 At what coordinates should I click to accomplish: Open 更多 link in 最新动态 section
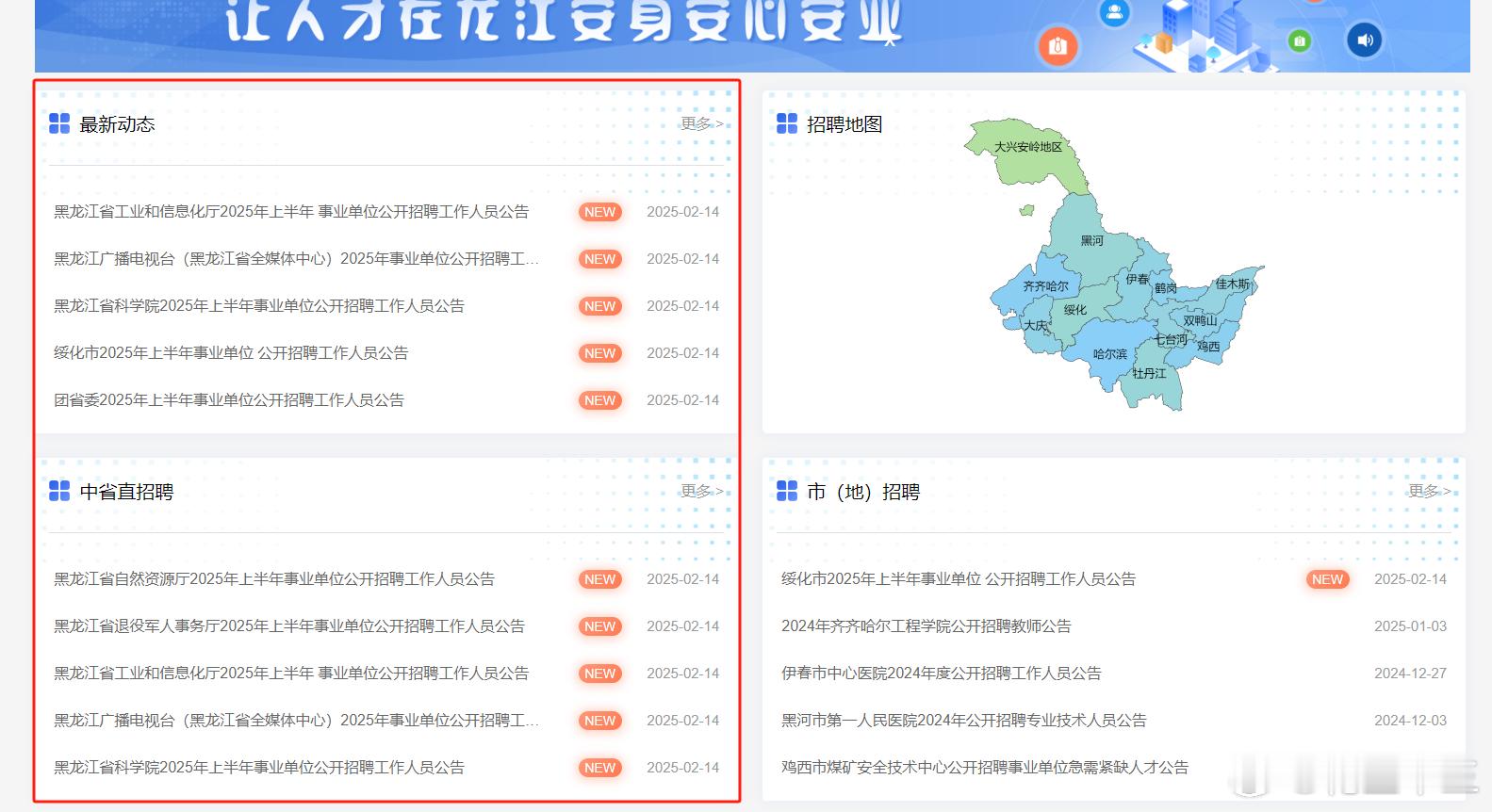(x=701, y=123)
